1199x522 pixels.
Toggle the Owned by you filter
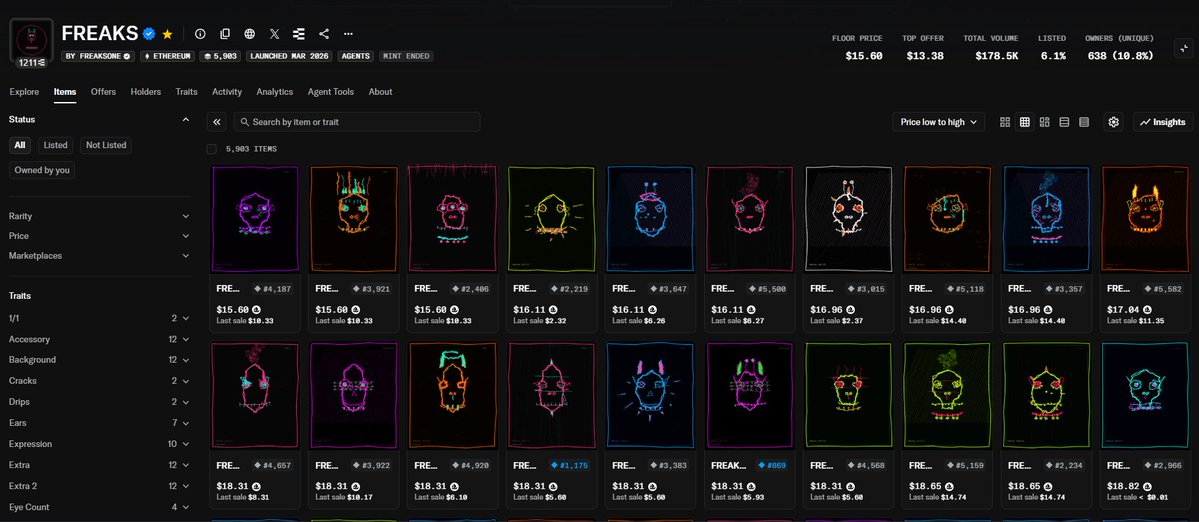(42, 170)
